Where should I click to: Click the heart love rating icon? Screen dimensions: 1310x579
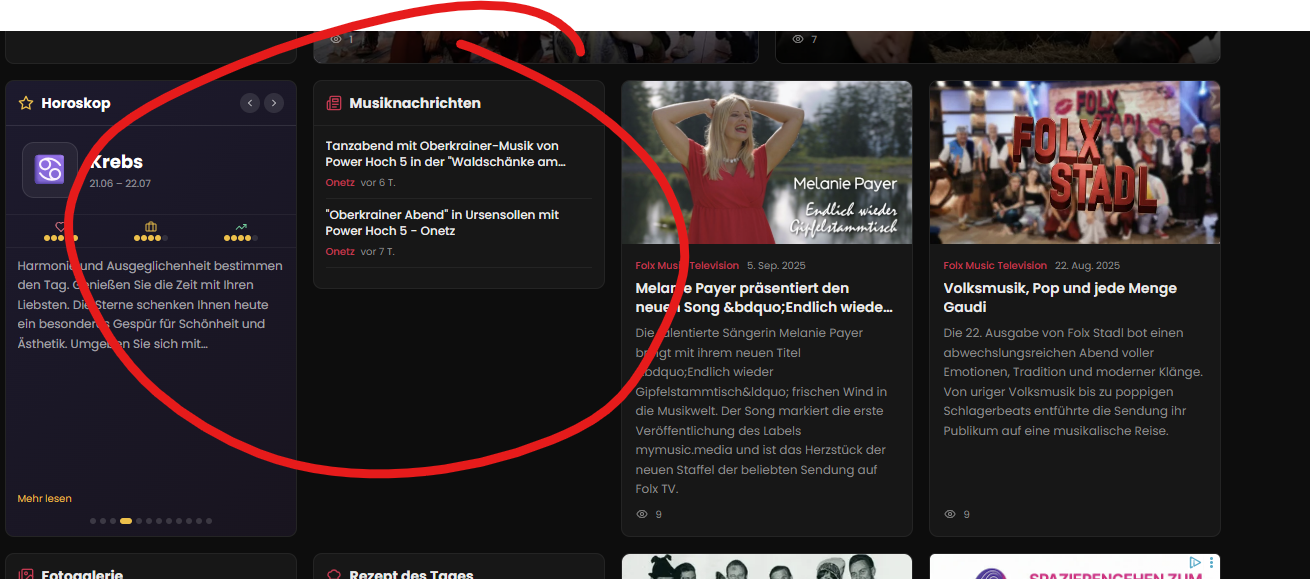click(60, 227)
